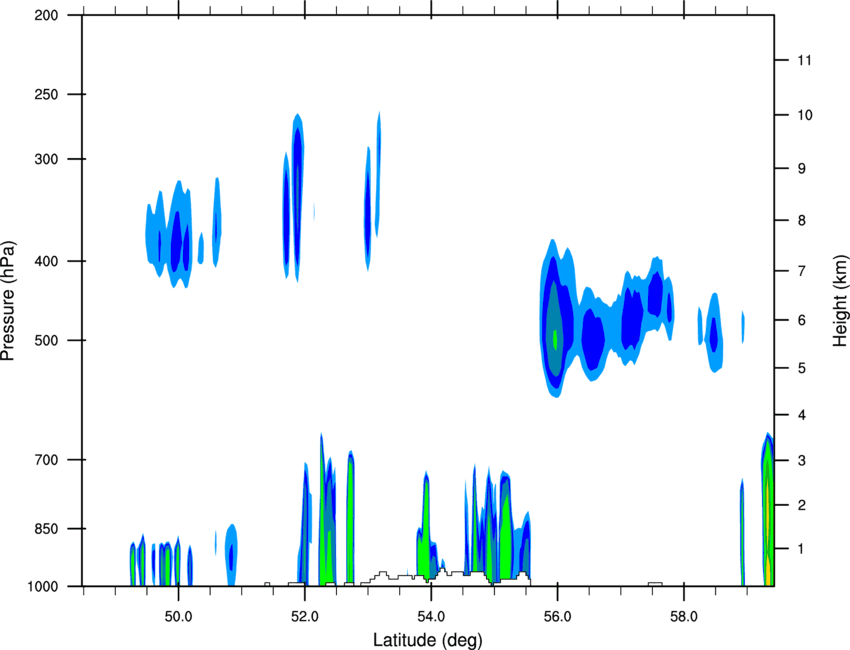Click the 52.0 latitude tick label
This screenshot has height=650, width=850.
click(x=305, y=617)
